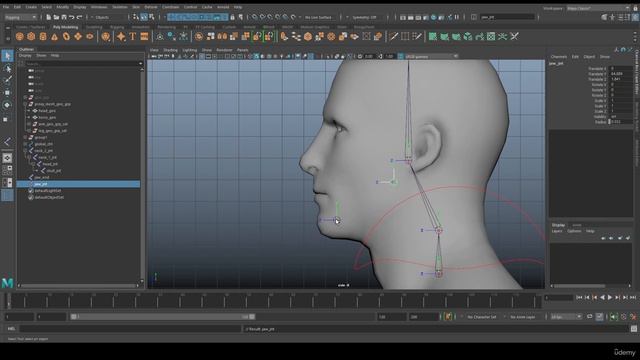Click the Redo arrow icon
The height and width of the screenshot is (360, 640).
80,17
